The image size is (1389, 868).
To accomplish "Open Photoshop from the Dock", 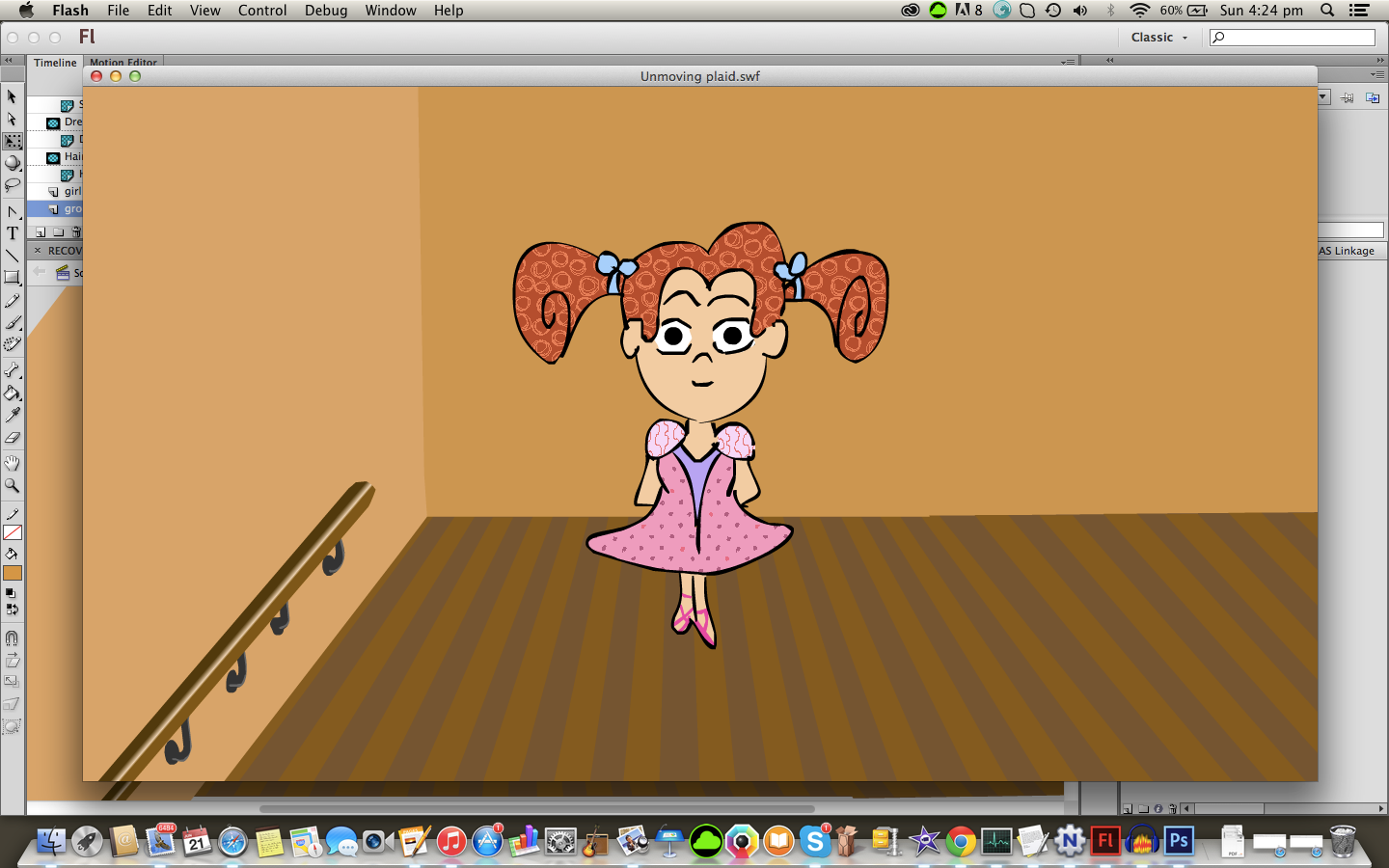I will [1178, 841].
